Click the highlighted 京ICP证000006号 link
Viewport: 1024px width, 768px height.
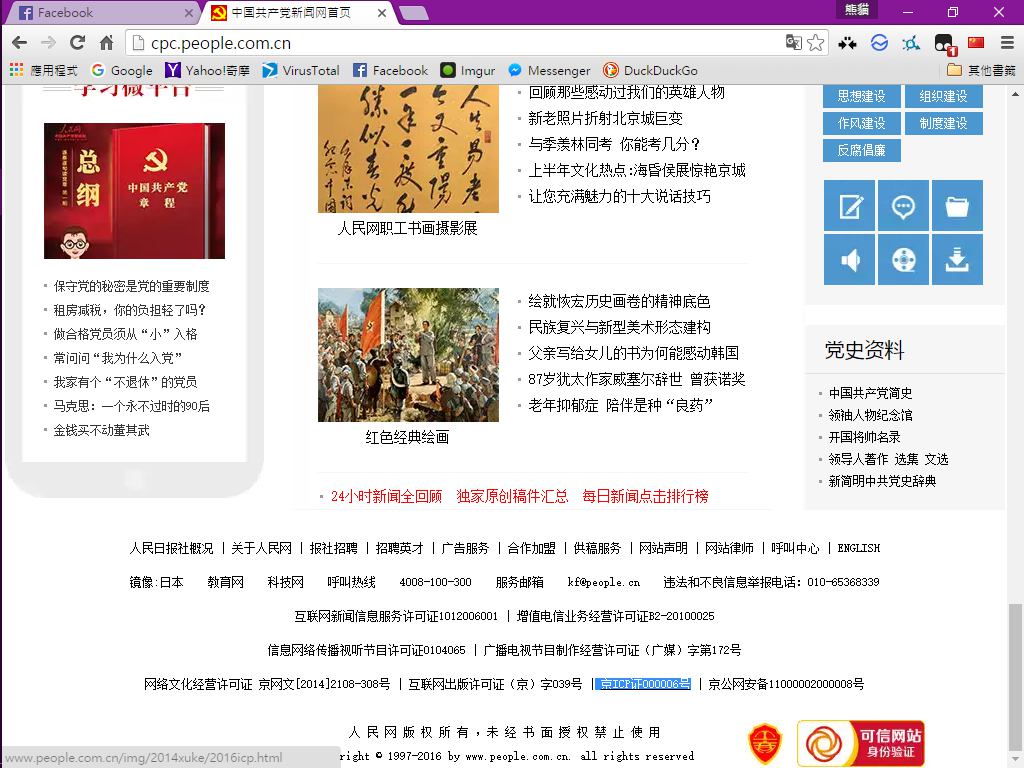click(x=645, y=684)
